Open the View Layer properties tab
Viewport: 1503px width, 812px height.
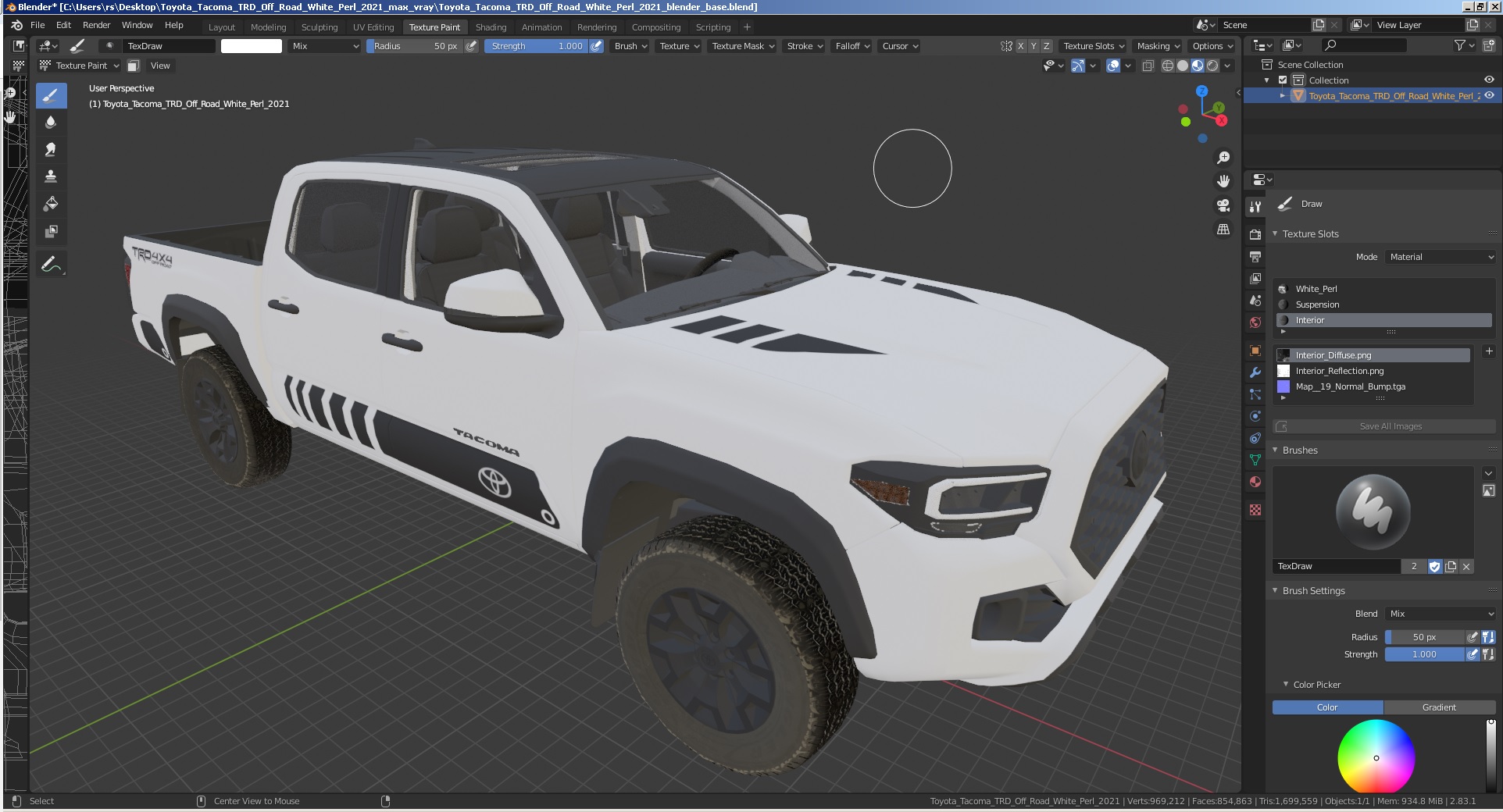click(x=1255, y=278)
